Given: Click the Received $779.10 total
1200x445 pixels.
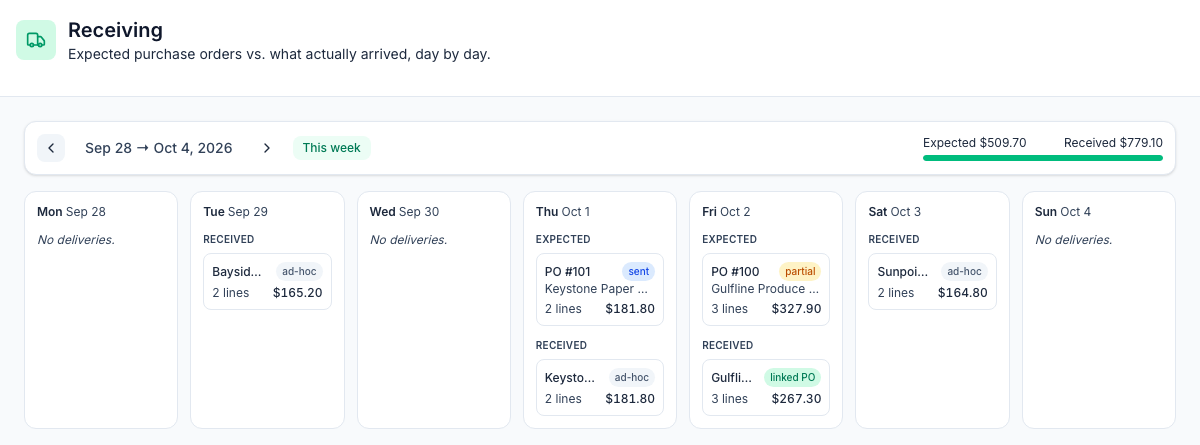Looking at the screenshot, I should [x=1113, y=142].
